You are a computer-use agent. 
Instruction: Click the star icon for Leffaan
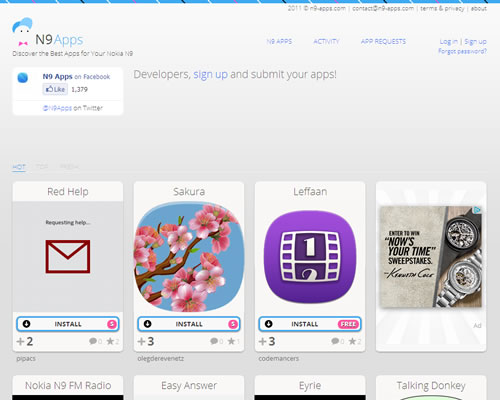352,341
